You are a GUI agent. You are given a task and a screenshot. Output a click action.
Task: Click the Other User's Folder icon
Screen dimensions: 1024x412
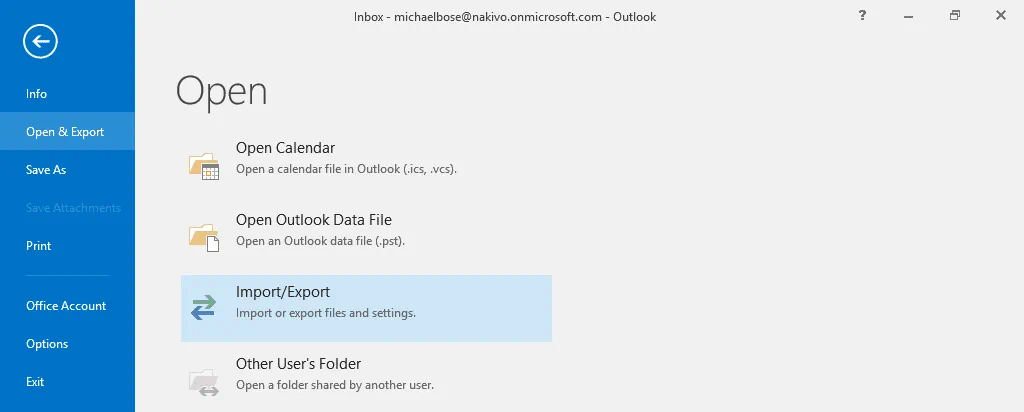[204, 380]
